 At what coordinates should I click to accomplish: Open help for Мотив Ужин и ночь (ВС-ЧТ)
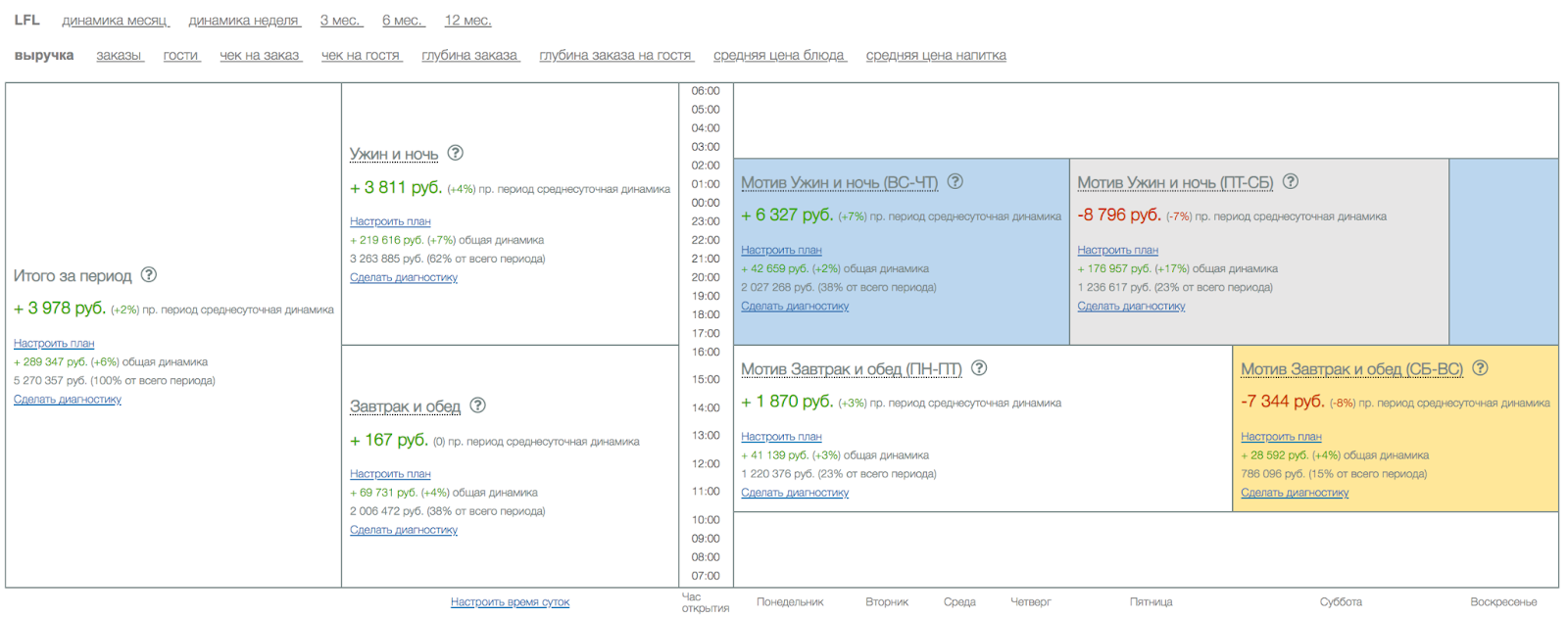click(x=955, y=181)
